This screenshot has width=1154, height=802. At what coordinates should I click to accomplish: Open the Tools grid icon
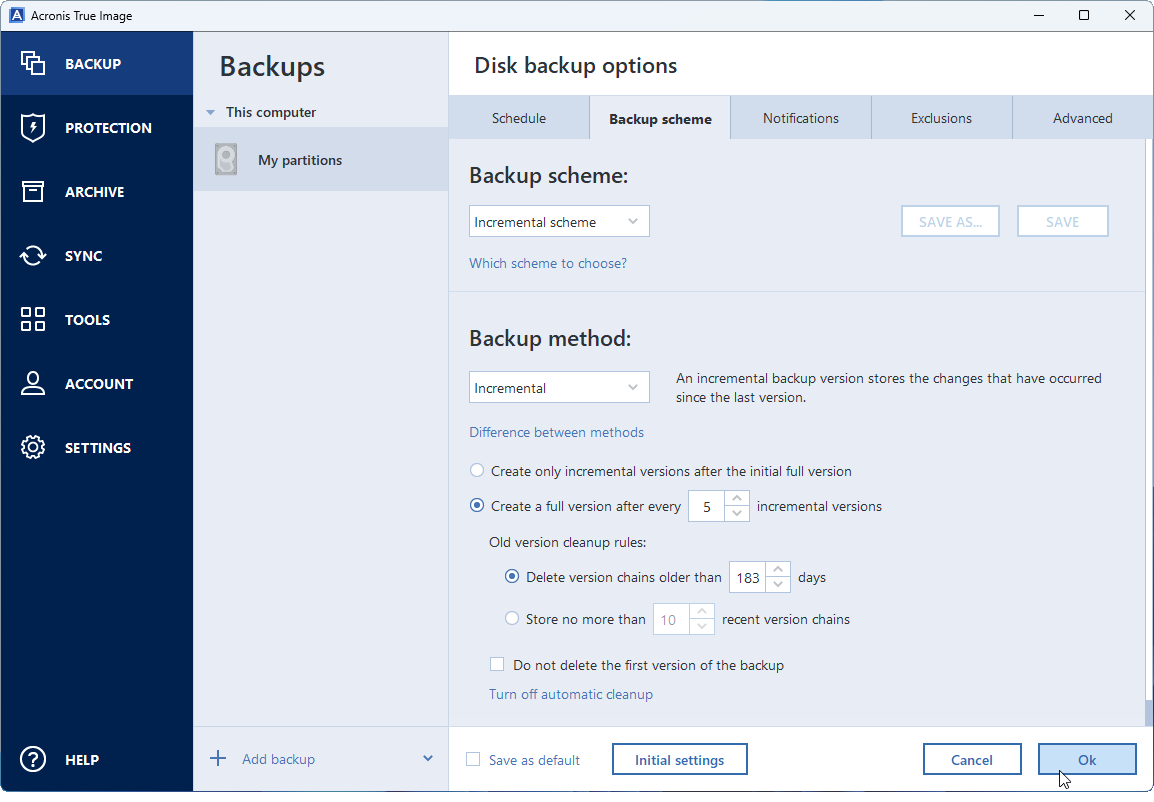[x=32, y=319]
